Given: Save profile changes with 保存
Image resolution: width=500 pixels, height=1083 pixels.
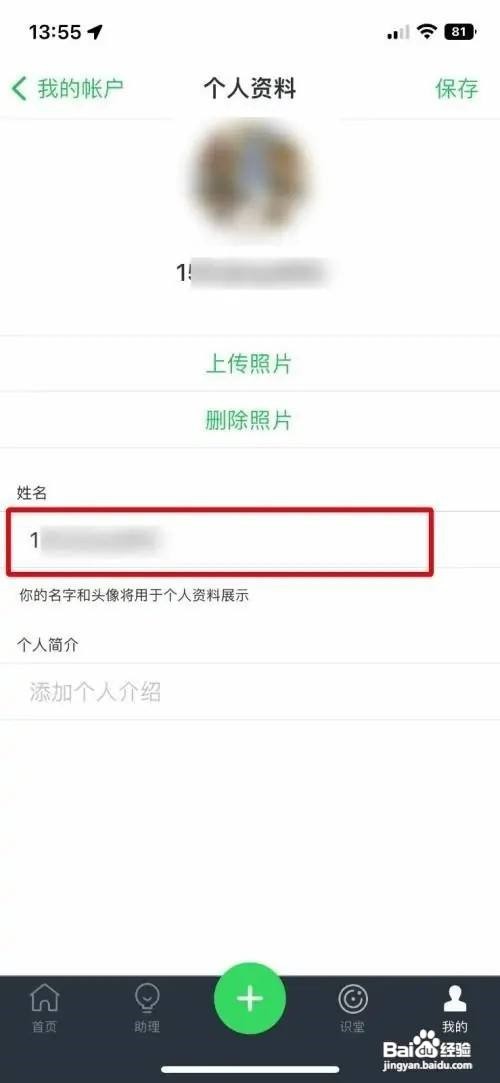Looking at the screenshot, I should (456, 88).
